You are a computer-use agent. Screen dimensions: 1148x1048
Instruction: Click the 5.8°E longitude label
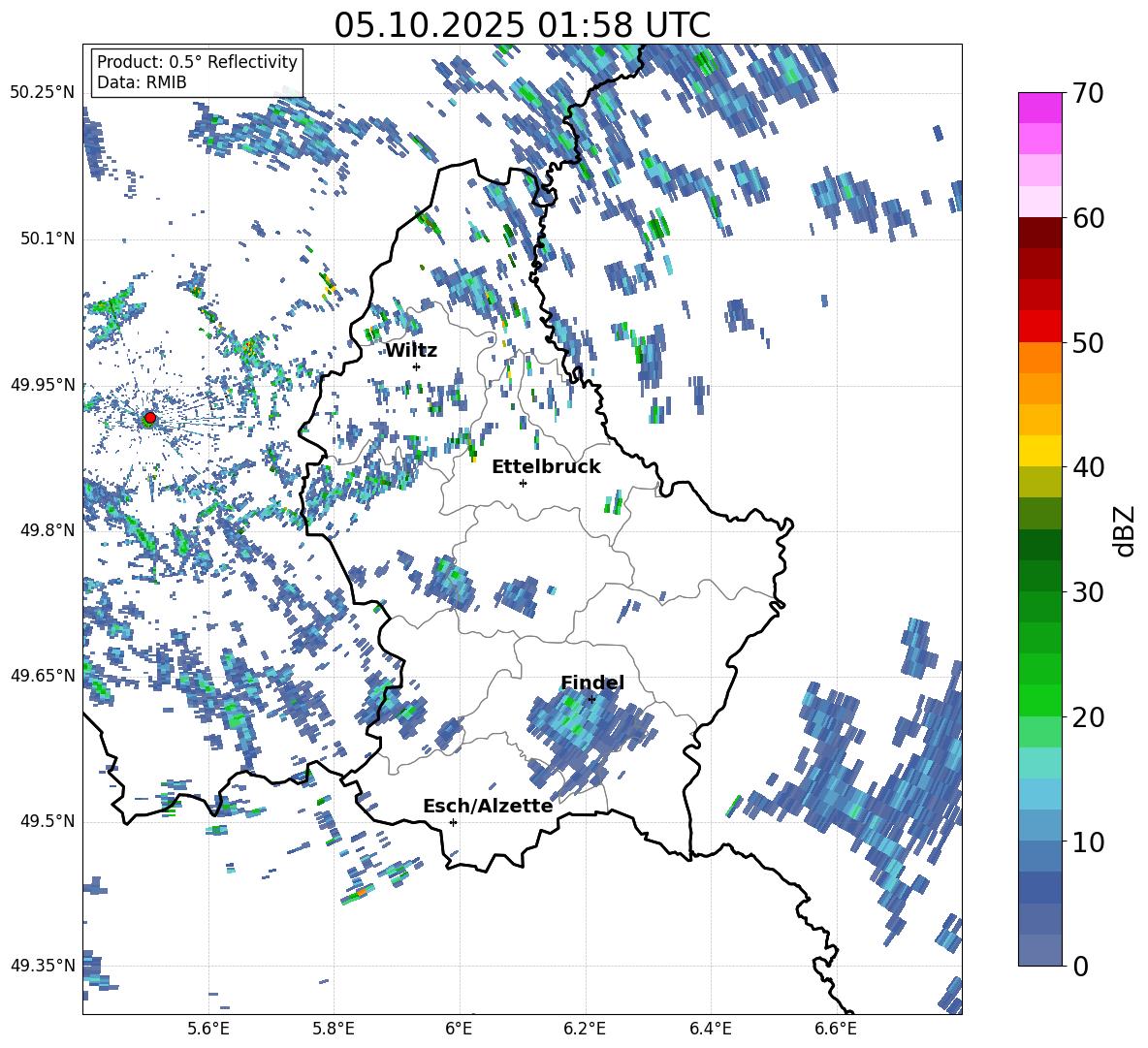tap(334, 1029)
